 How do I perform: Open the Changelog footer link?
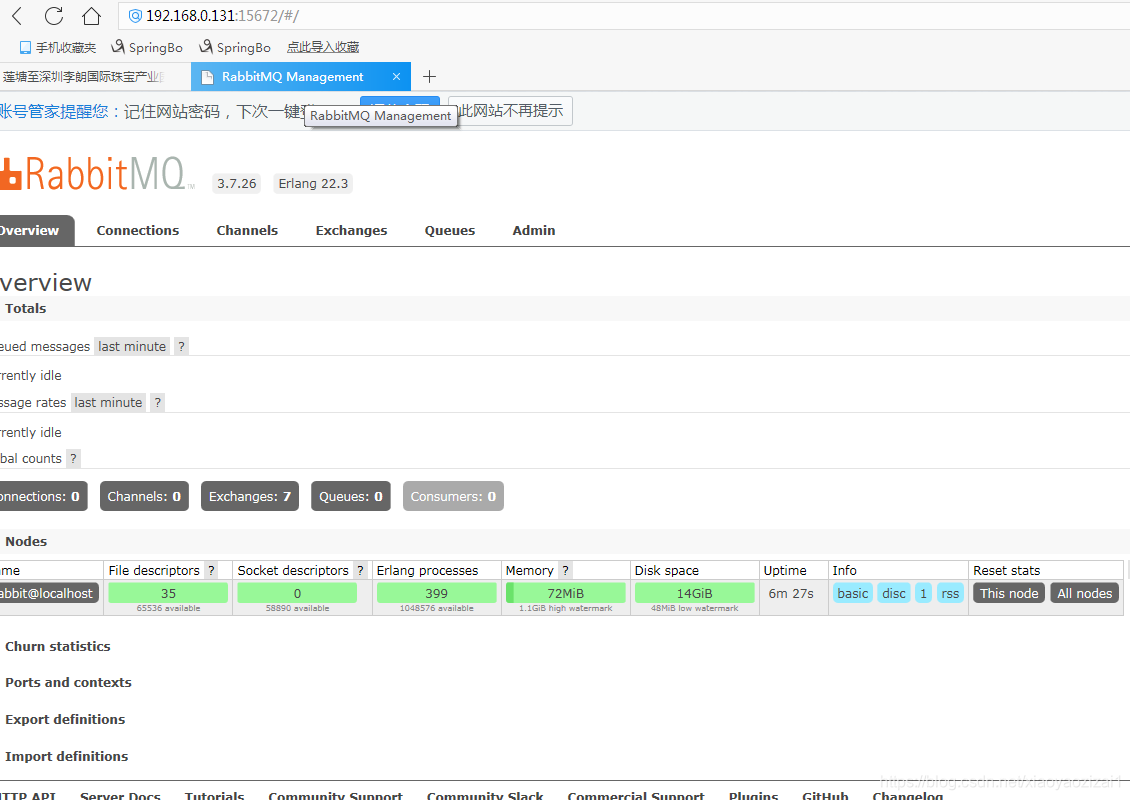coord(907,795)
